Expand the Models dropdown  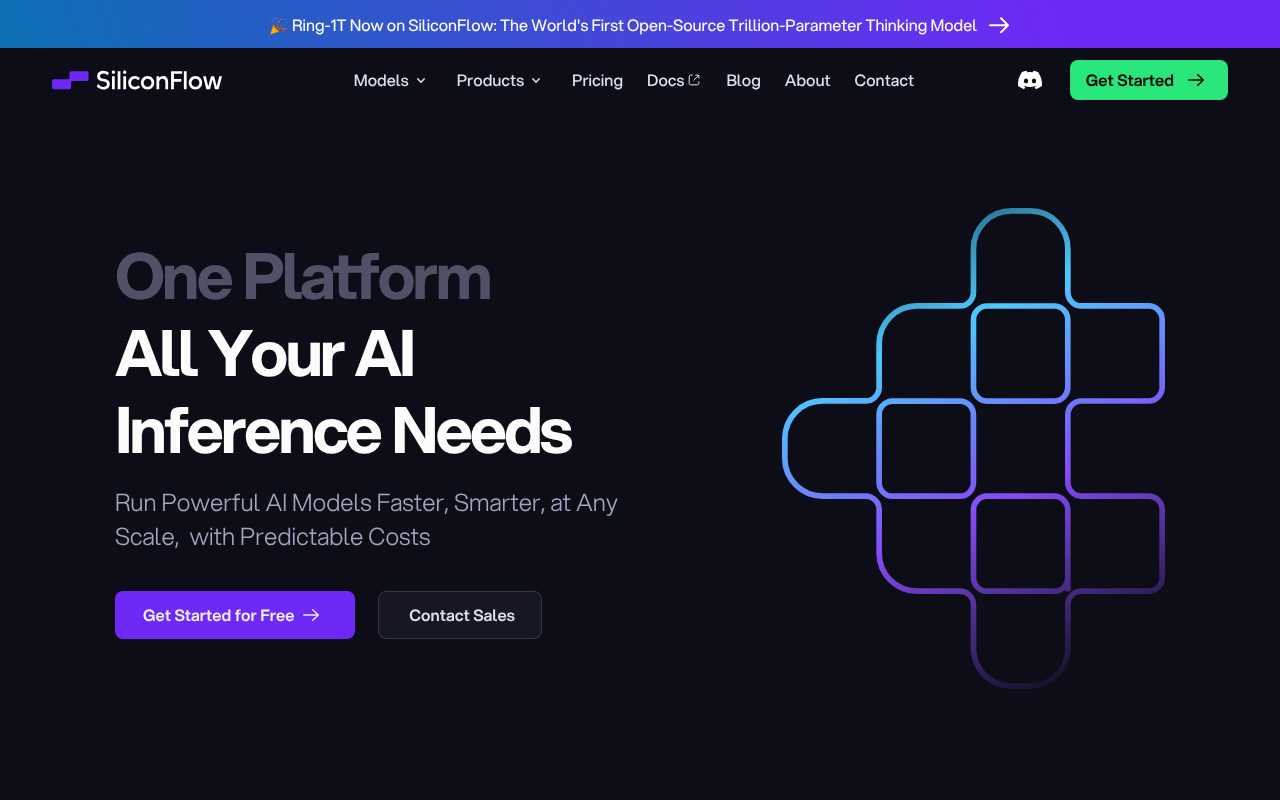pyautogui.click(x=390, y=80)
